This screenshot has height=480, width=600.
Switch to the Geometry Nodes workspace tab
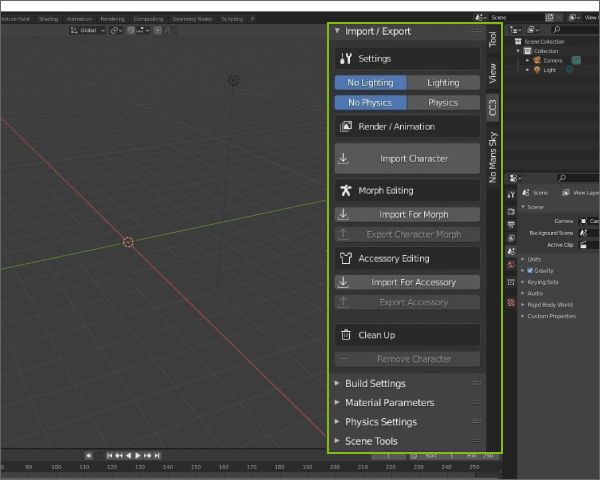192,19
